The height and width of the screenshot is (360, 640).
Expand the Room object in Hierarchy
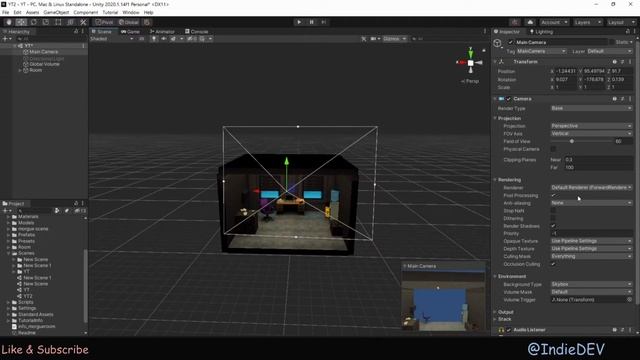click(x=20, y=70)
